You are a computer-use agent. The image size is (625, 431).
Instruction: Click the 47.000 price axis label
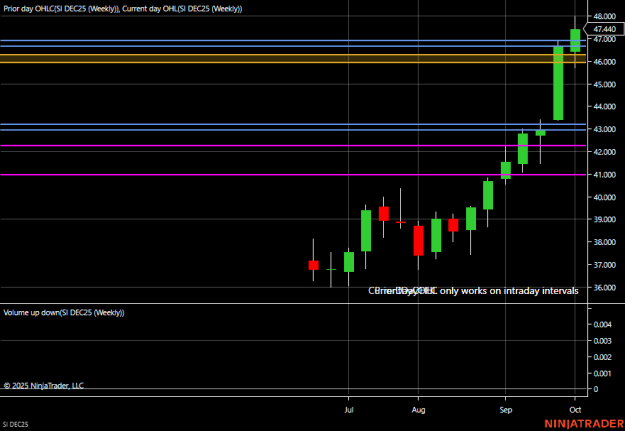click(604, 39)
